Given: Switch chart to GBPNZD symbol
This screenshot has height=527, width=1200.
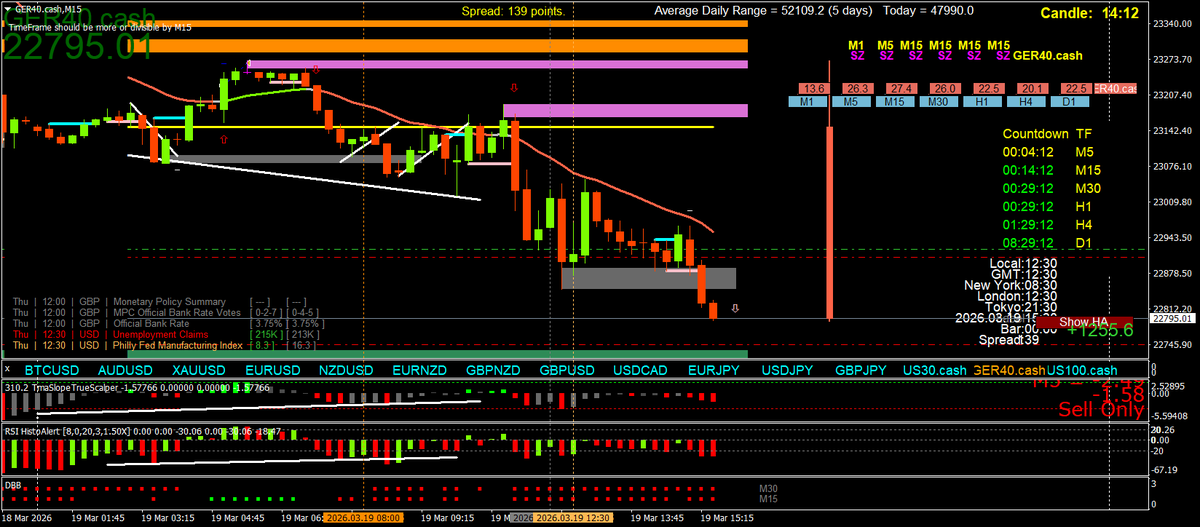Looking at the screenshot, I should point(493,370).
